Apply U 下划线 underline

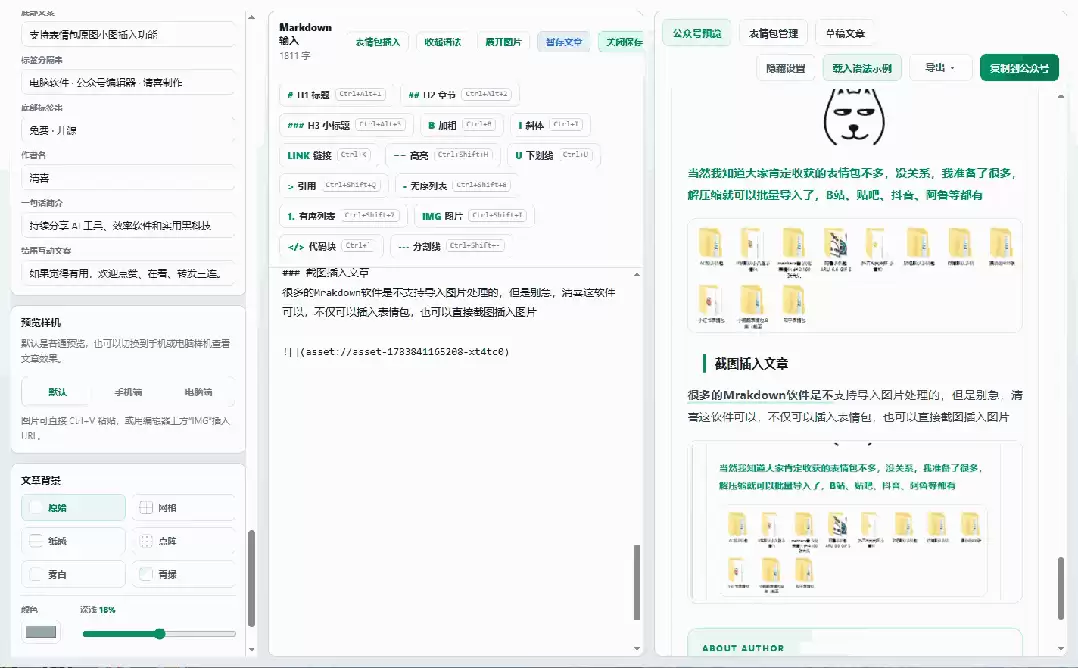pyautogui.click(x=553, y=155)
